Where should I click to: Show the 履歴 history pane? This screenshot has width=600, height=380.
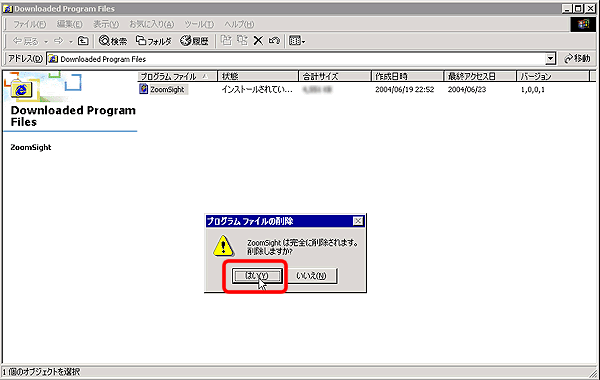(x=194, y=41)
